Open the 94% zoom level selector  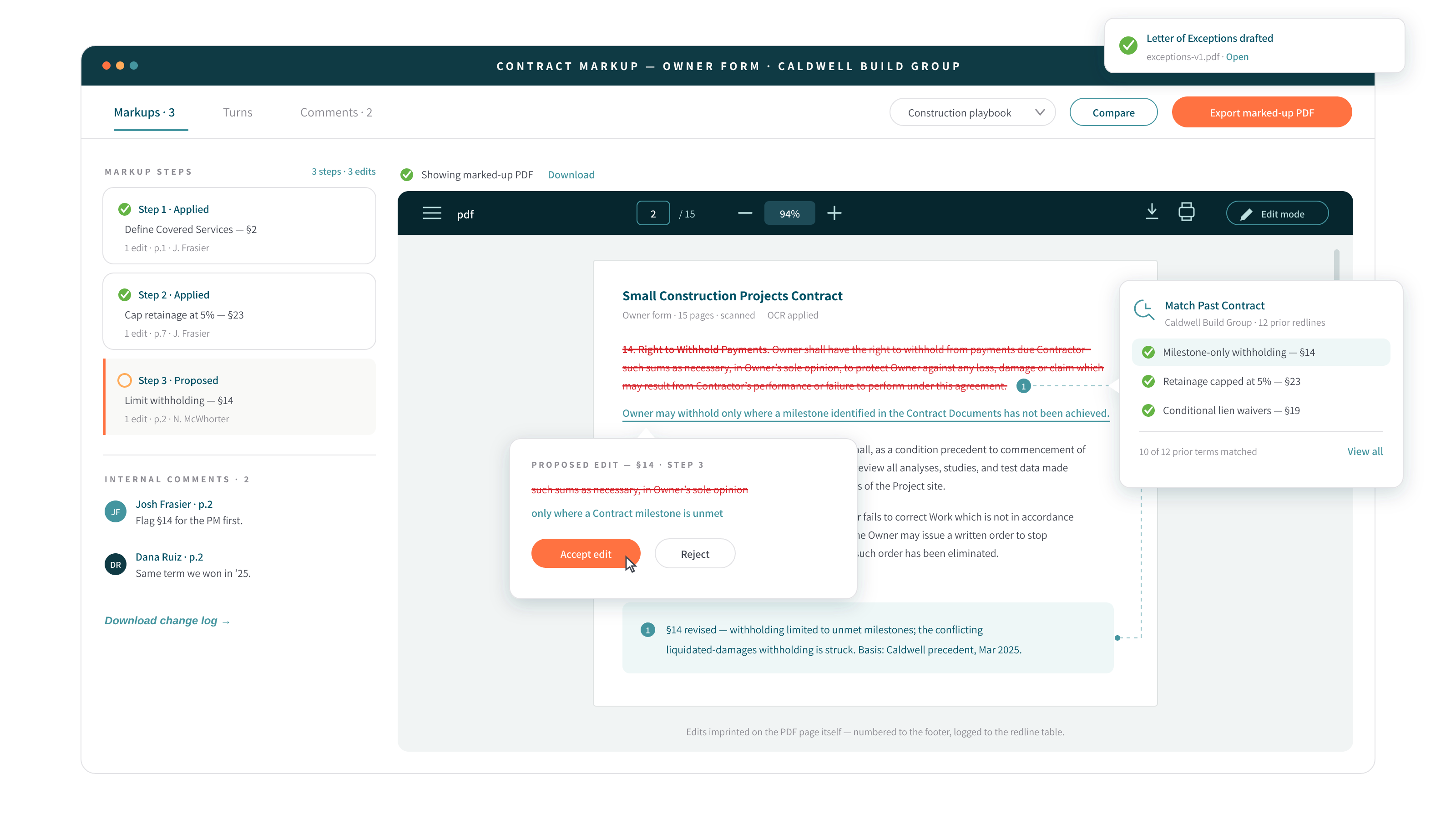789,213
